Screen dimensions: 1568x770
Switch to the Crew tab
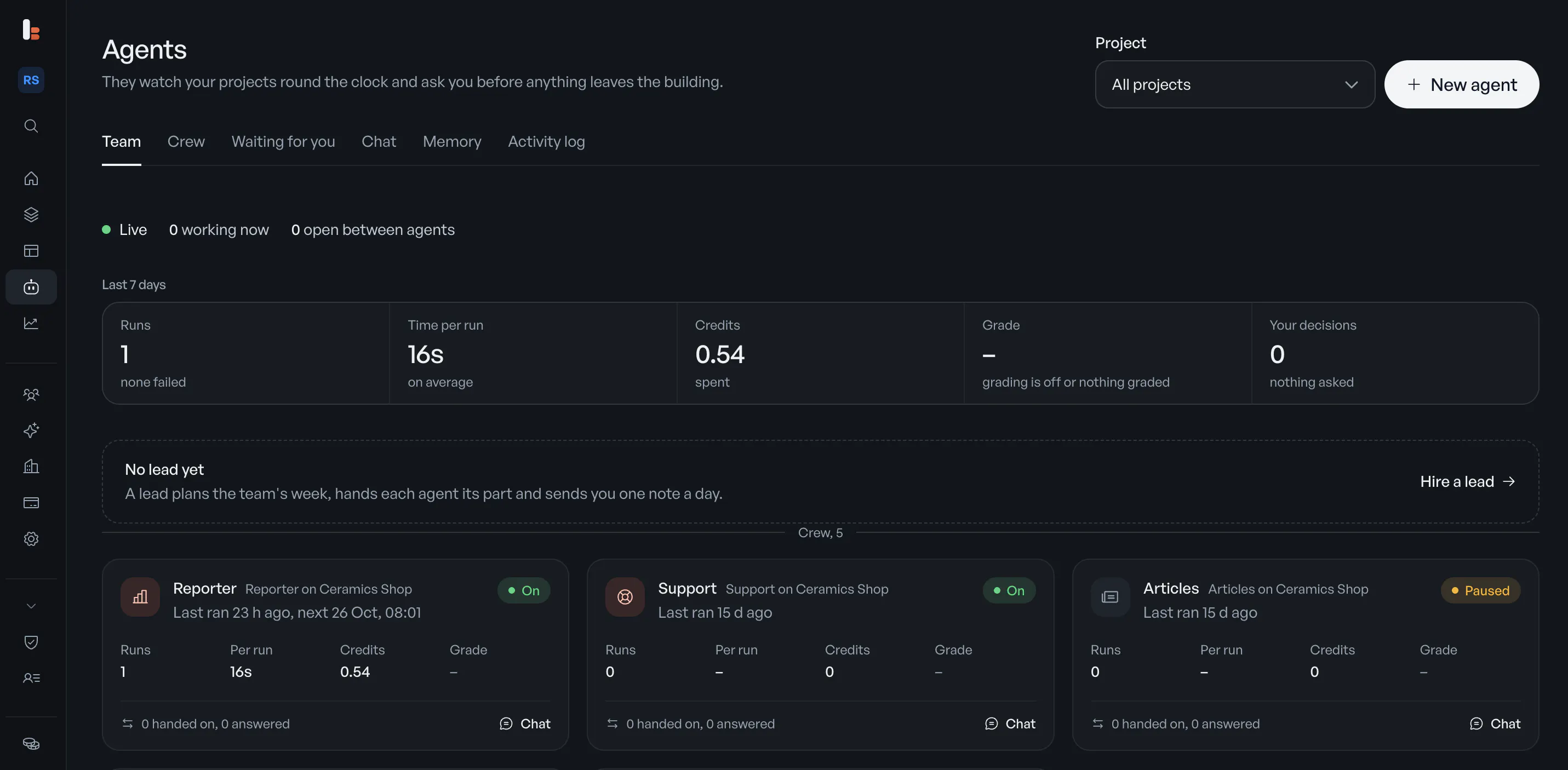(x=186, y=142)
